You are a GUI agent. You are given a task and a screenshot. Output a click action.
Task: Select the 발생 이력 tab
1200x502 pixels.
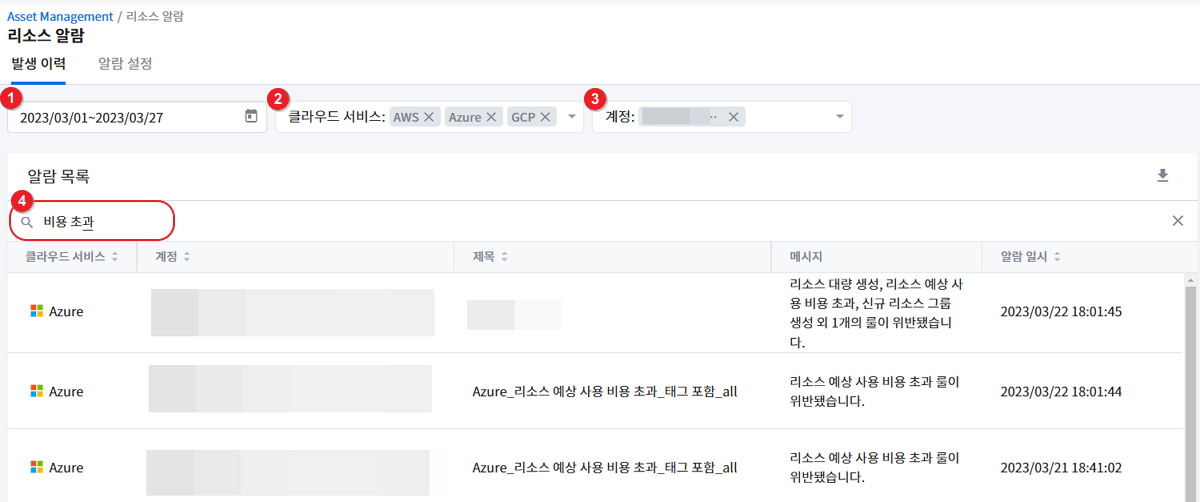coord(38,63)
